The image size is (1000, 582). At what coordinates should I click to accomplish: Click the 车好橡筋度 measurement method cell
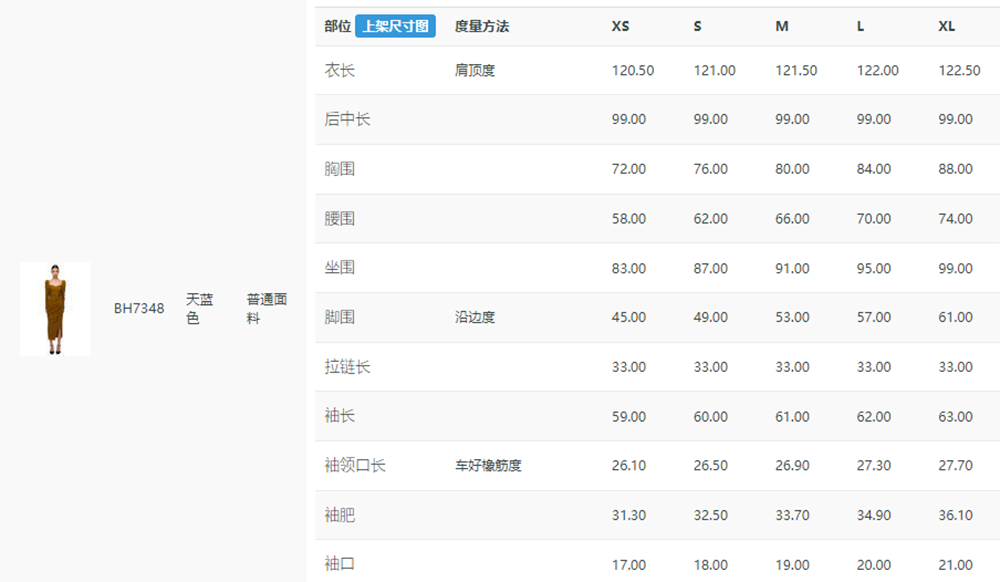tap(489, 465)
